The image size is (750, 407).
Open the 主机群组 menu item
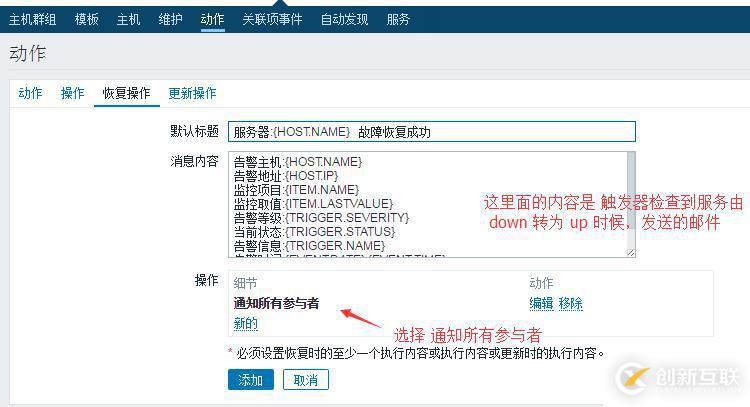point(33,20)
